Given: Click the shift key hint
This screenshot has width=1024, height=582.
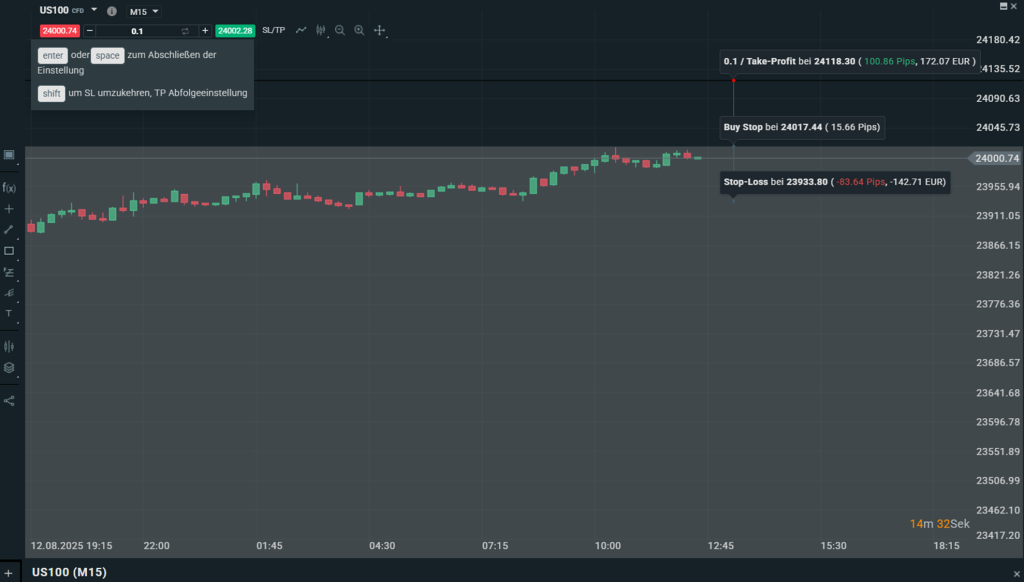Looking at the screenshot, I should point(52,93).
